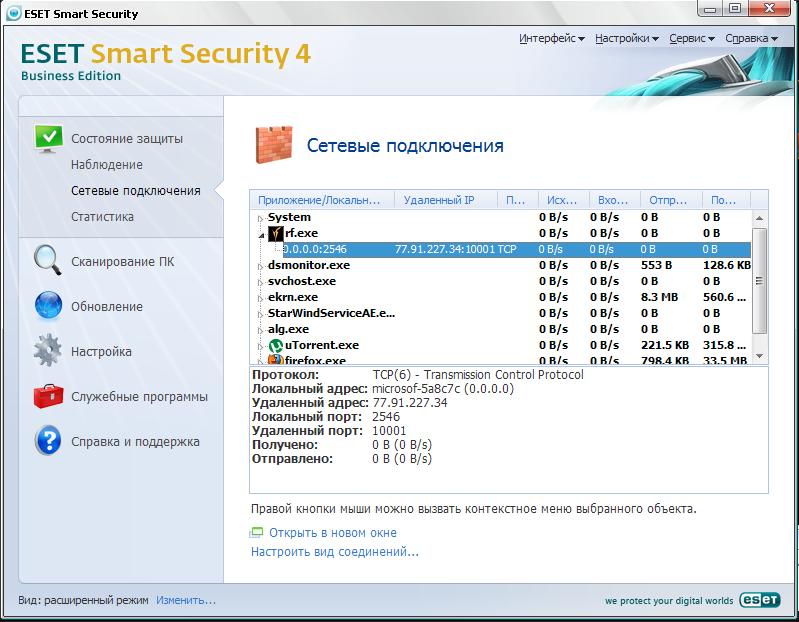
Task: Open the Настройки dropdown menu
Action: (x=626, y=39)
